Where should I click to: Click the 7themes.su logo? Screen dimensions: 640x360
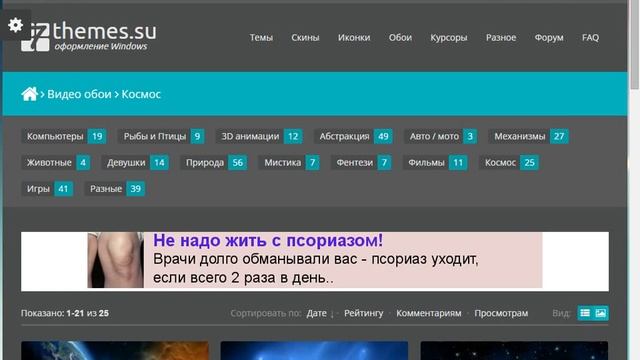click(x=89, y=36)
